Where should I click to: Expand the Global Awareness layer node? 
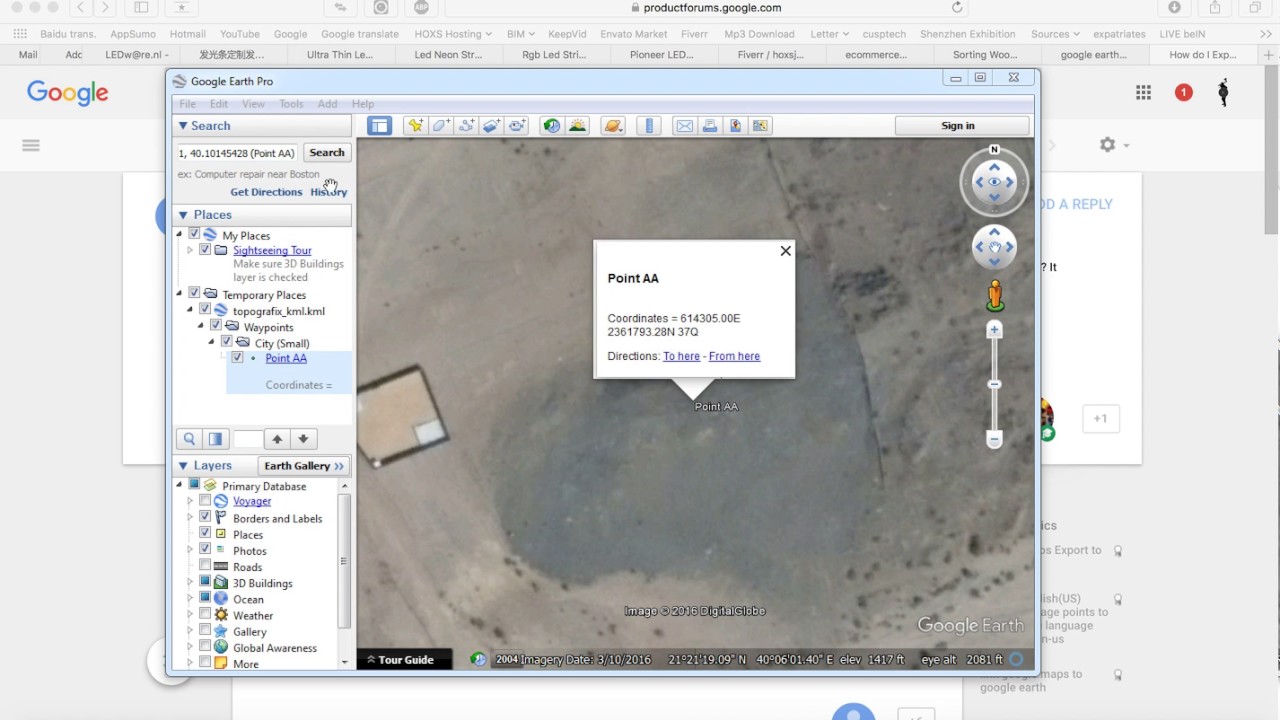190,647
